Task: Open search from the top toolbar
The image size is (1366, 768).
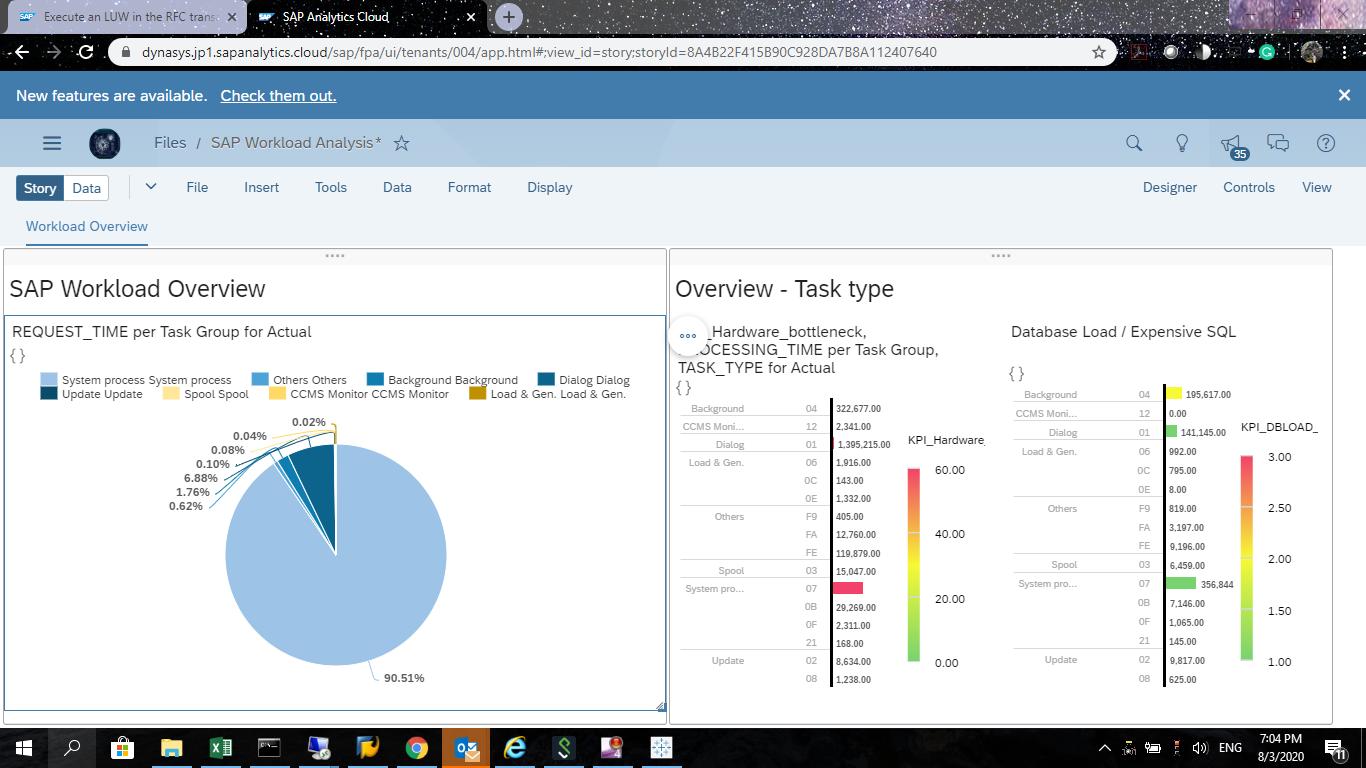Action: click(1133, 143)
